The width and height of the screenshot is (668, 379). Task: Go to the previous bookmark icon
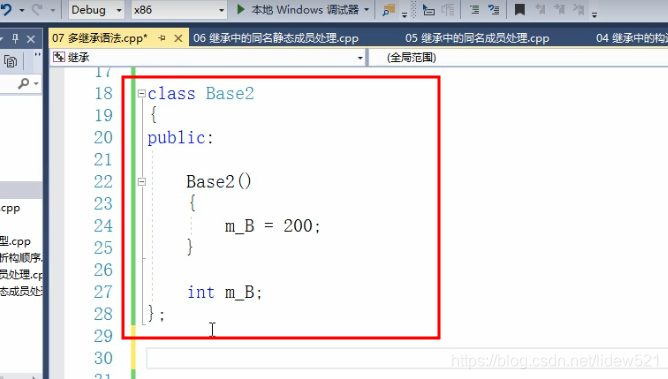[540, 9]
